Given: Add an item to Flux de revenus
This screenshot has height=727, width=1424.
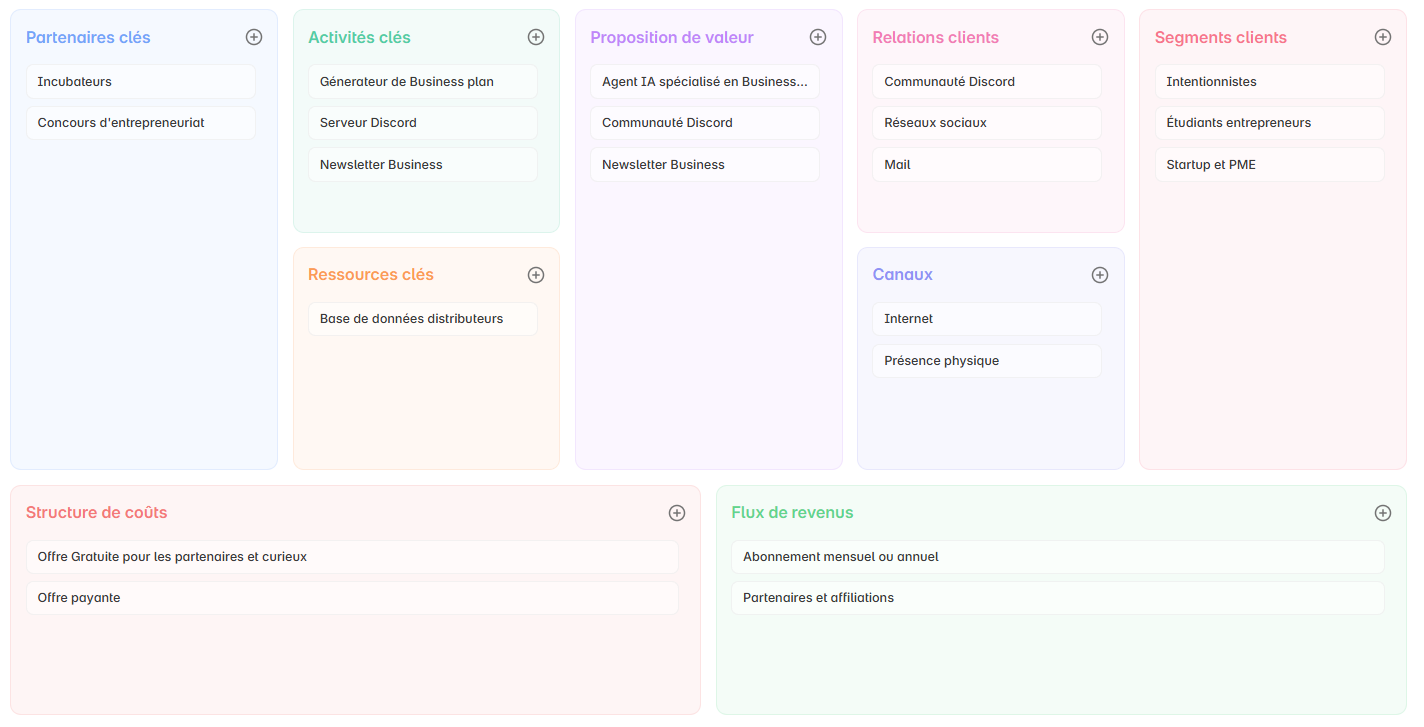Looking at the screenshot, I should click(x=1383, y=513).
